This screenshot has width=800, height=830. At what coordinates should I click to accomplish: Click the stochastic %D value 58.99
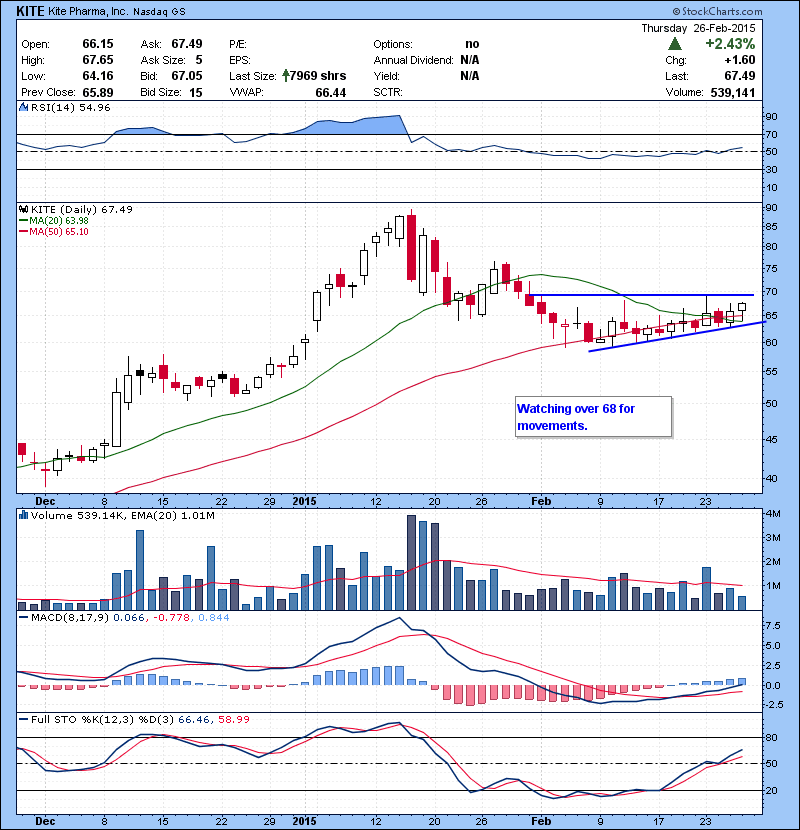(233, 719)
